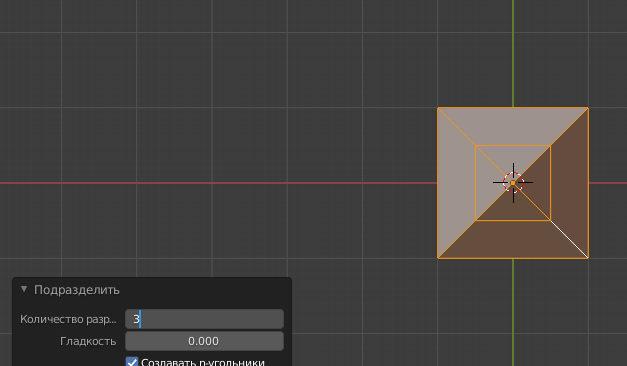Select the left light-gray outer face
627x366 pixels.
[x=457, y=183]
